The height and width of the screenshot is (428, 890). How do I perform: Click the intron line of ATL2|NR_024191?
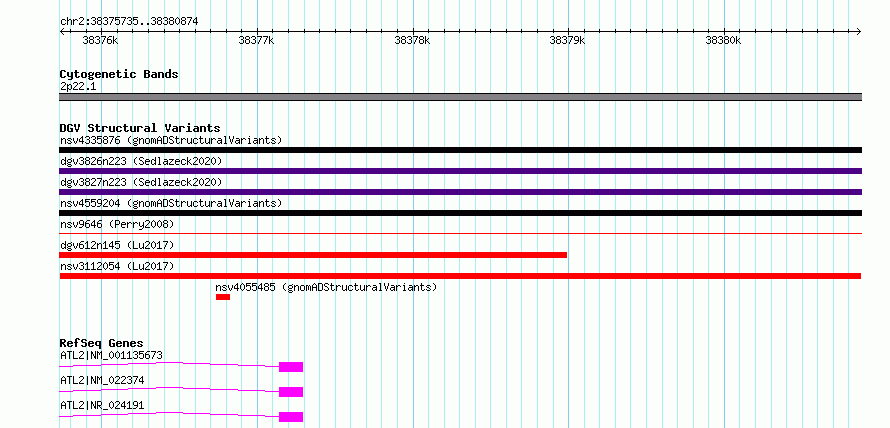pos(169,414)
